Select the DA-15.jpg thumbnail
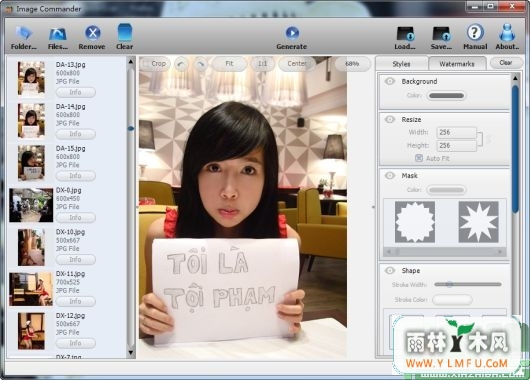The height and width of the screenshot is (380, 530). click(x=31, y=163)
